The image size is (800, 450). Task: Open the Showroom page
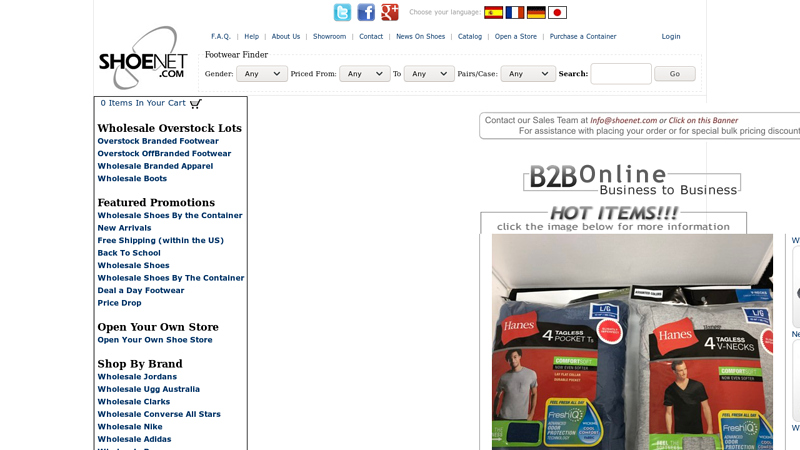pos(330,36)
